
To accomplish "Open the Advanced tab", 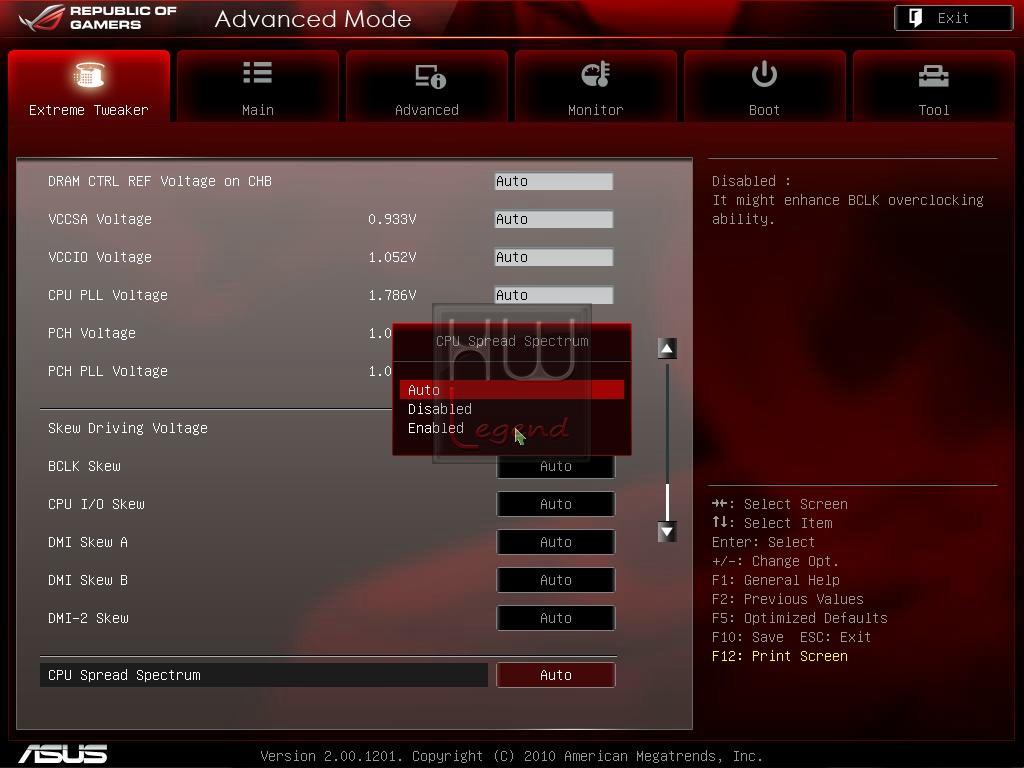I will (x=427, y=86).
